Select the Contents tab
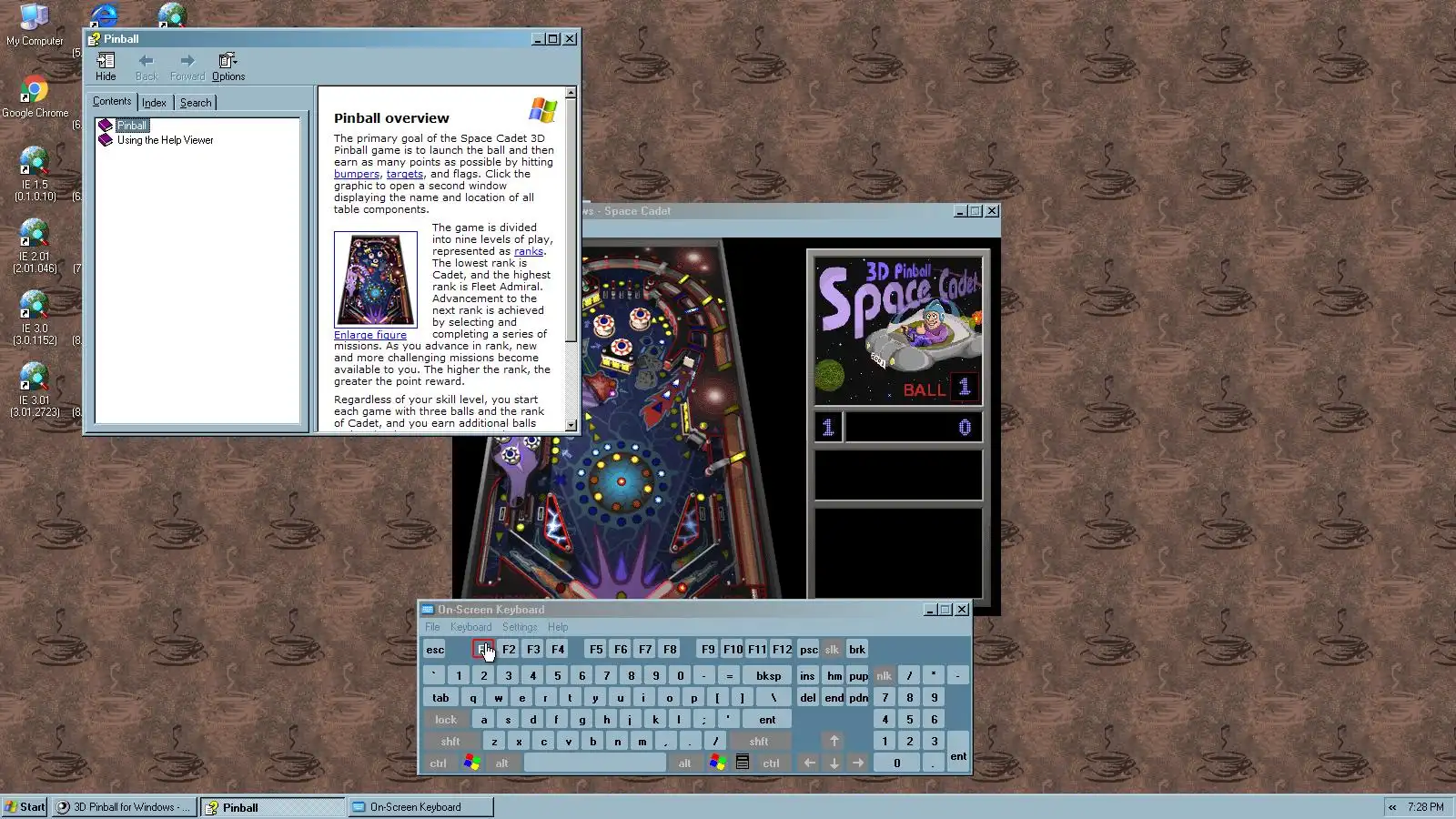The image size is (1456, 819). [112, 101]
